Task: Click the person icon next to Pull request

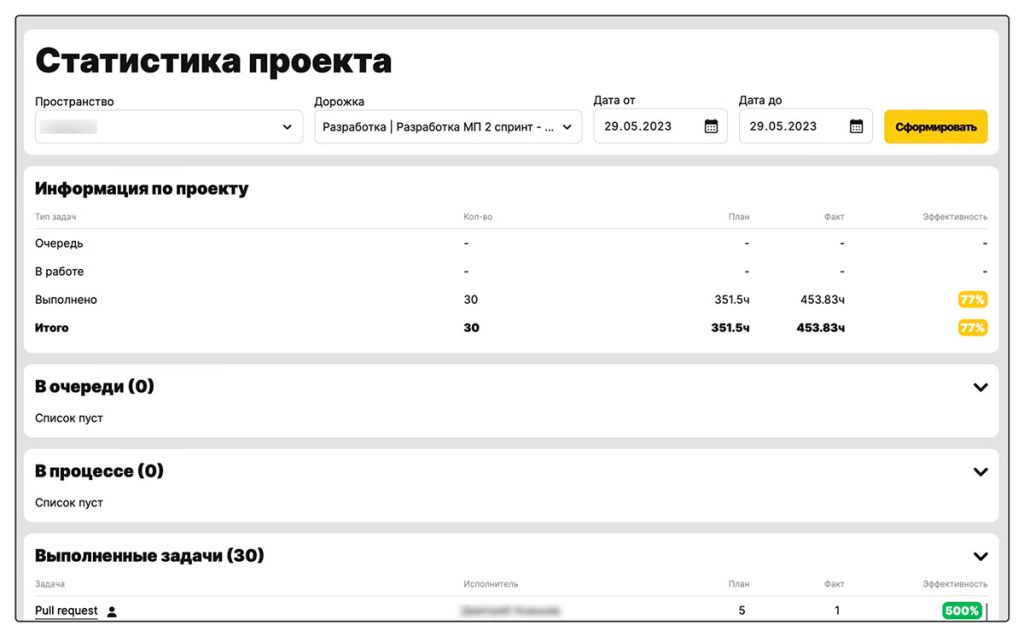Action: [112, 611]
